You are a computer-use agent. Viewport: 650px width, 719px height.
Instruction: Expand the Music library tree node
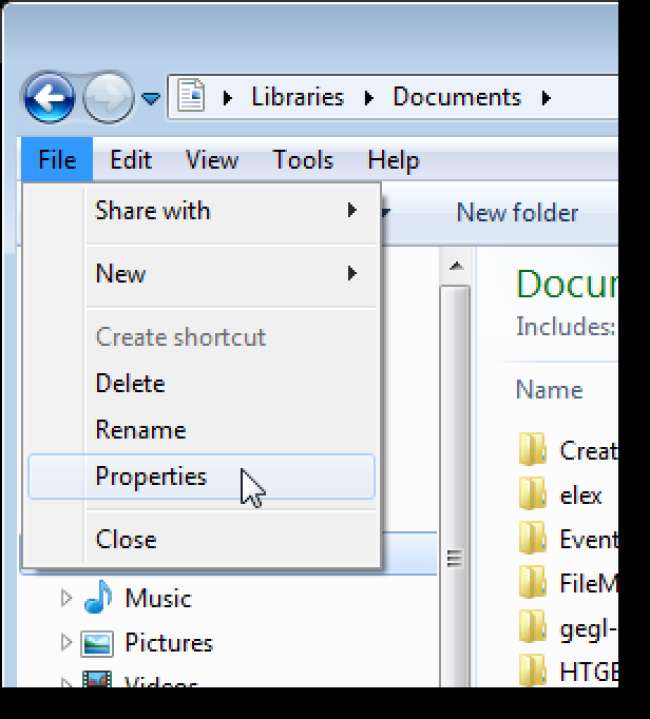click(x=66, y=598)
